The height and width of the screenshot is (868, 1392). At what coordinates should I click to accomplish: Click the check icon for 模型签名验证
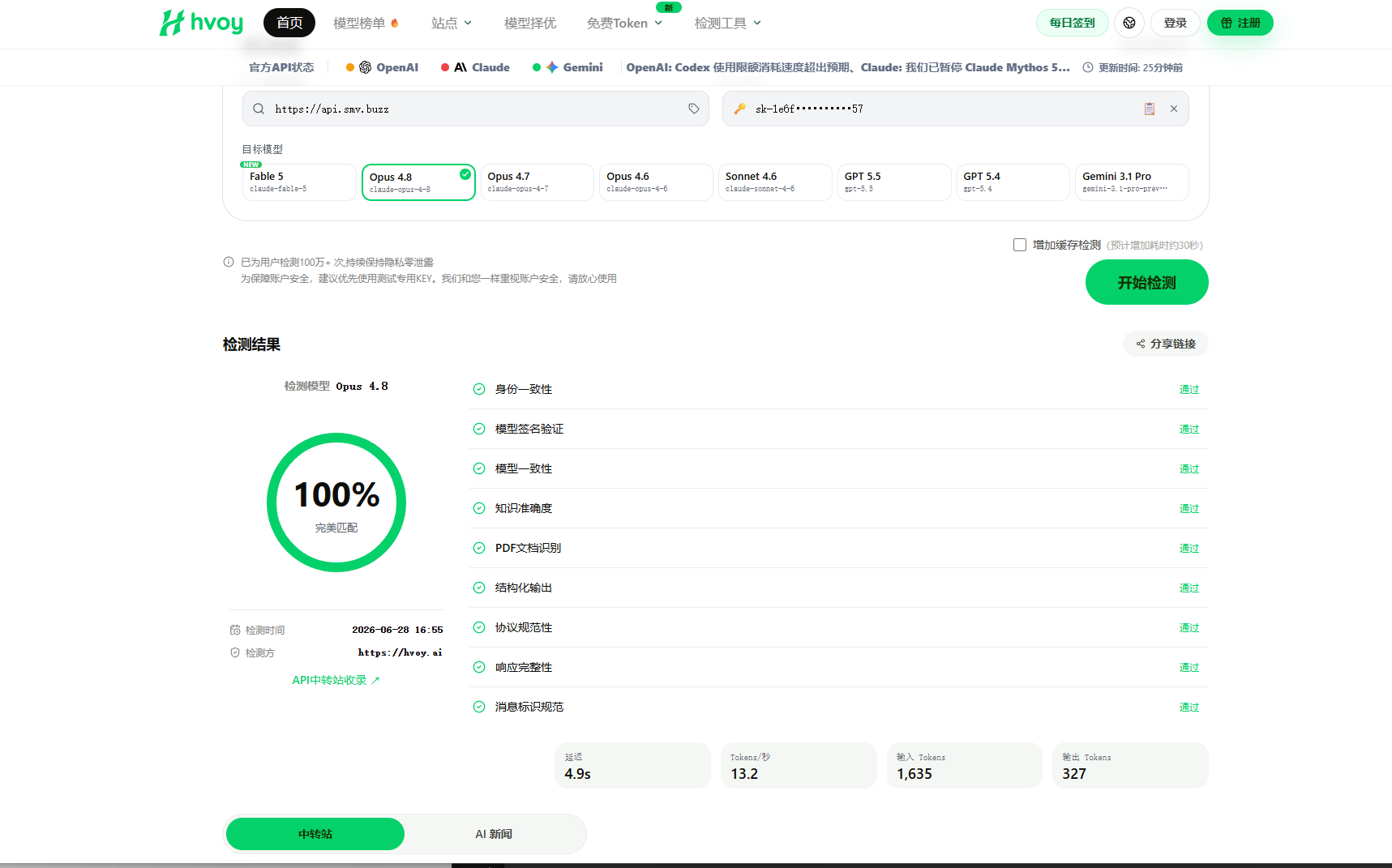[x=479, y=429]
